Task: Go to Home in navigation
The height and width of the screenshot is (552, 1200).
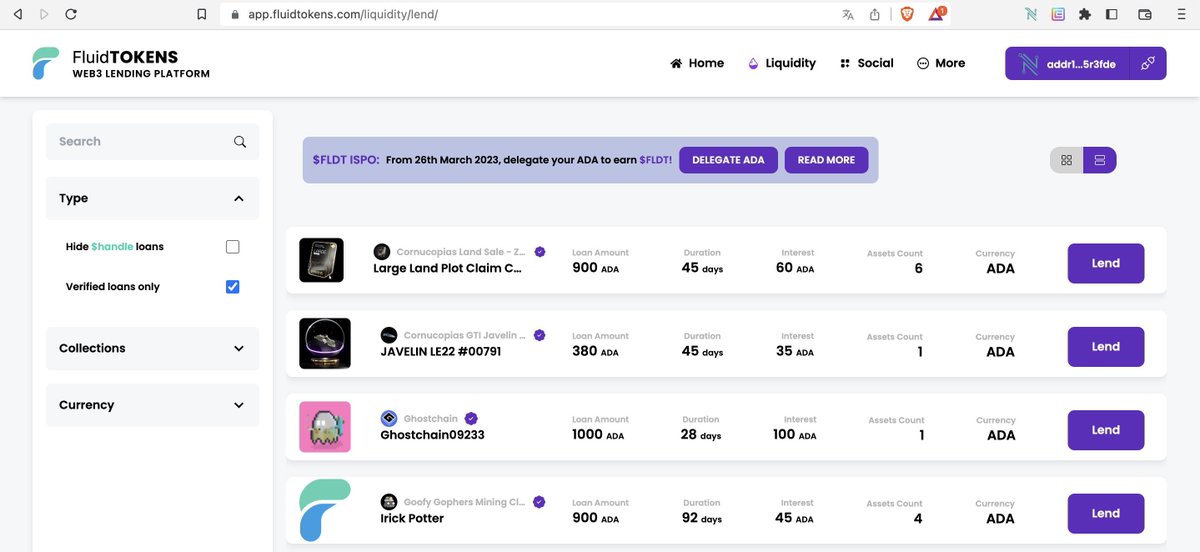Action: (697, 63)
